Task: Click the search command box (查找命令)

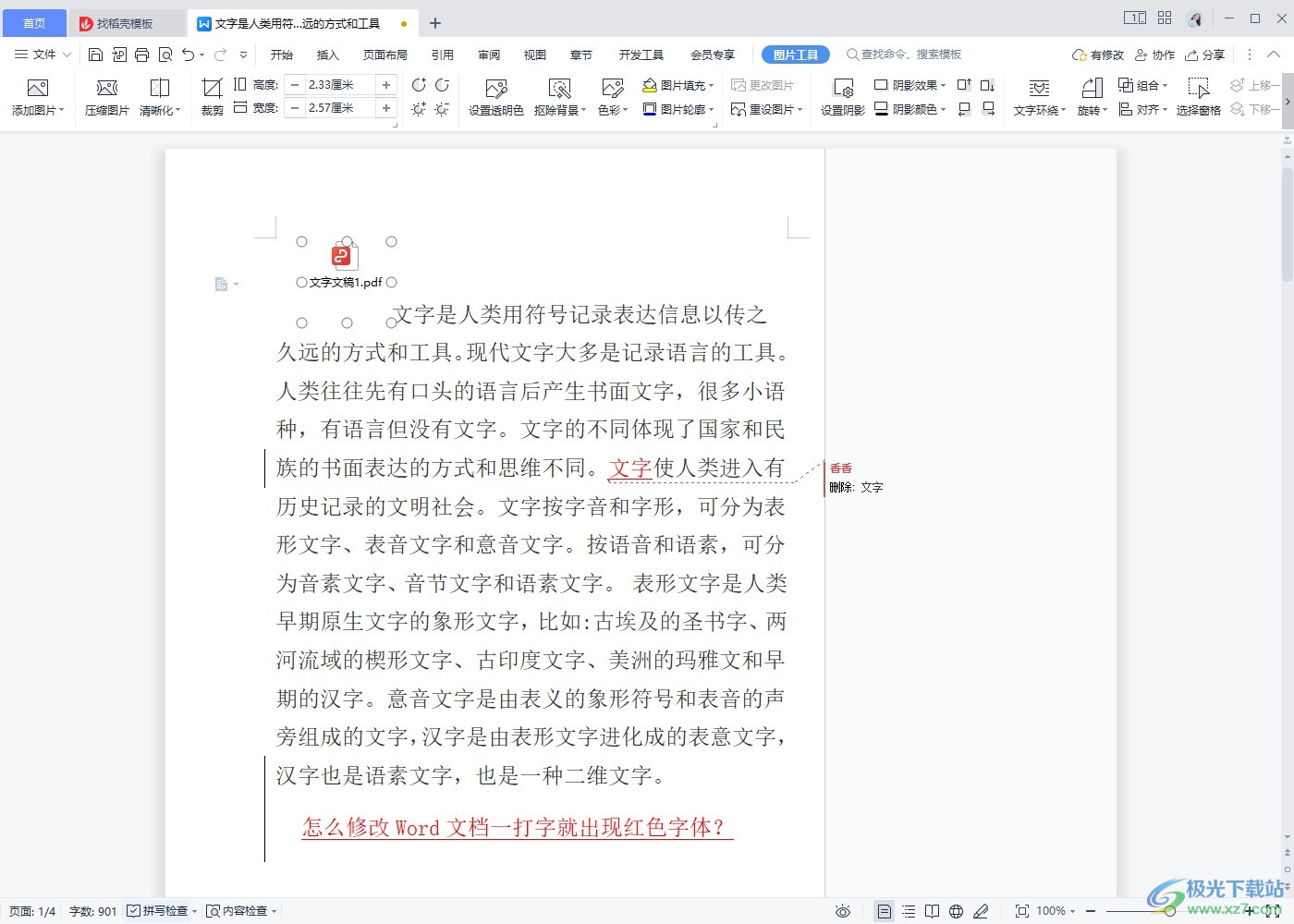Action: tap(904, 55)
